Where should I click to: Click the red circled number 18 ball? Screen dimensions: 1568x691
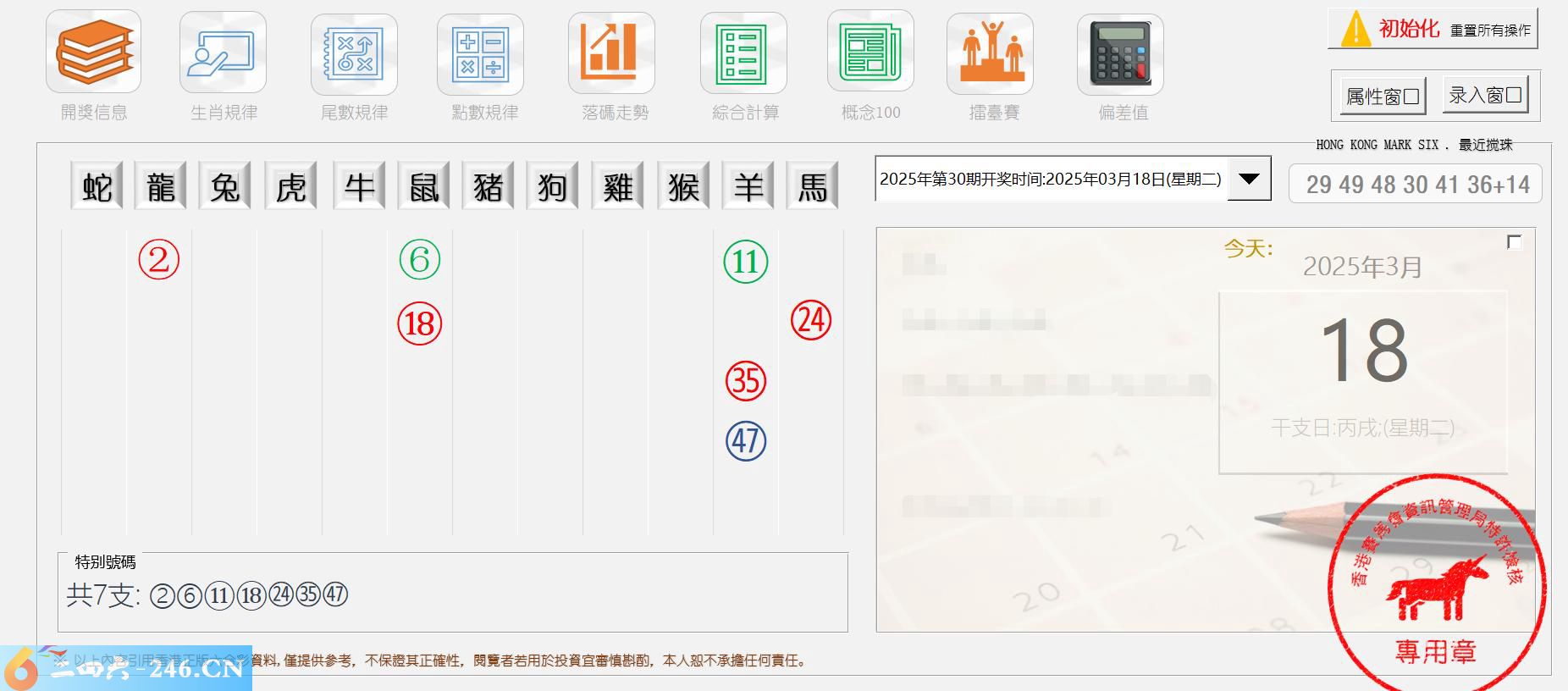420,324
